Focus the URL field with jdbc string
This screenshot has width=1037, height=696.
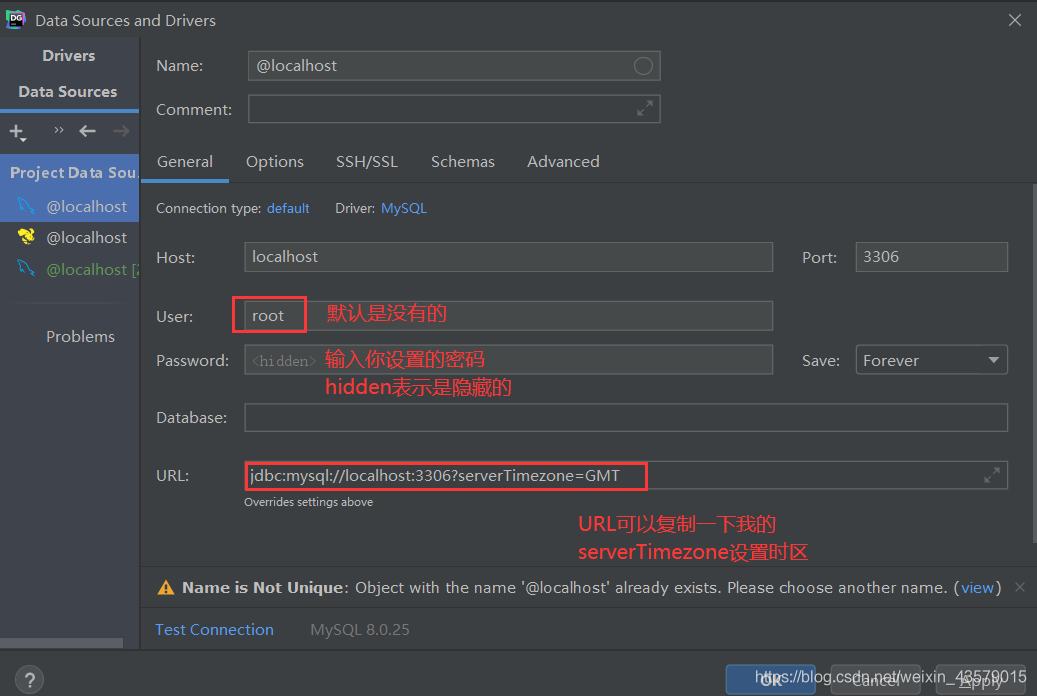coord(626,475)
